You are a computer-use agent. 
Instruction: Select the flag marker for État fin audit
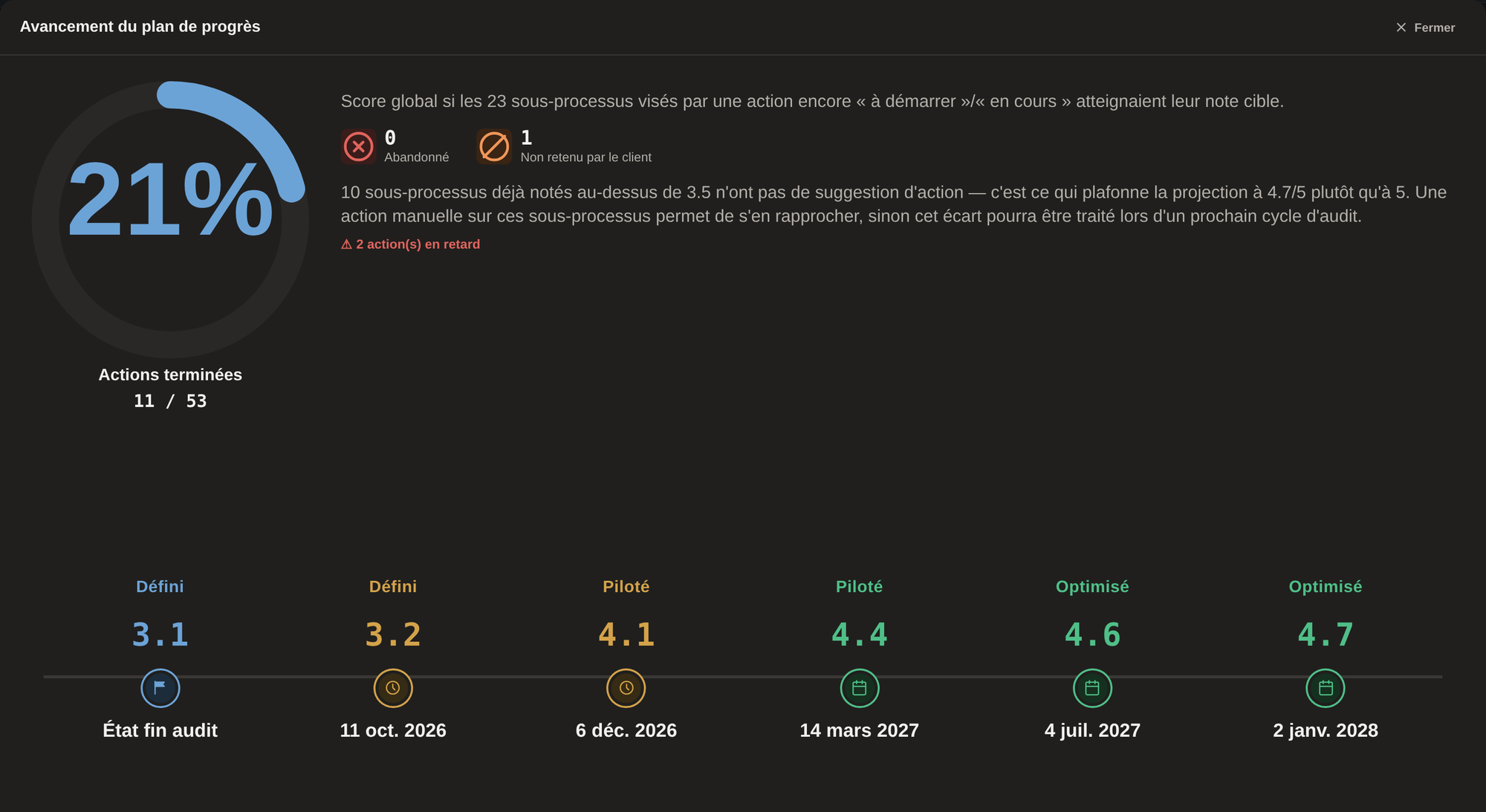pyautogui.click(x=160, y=688)
